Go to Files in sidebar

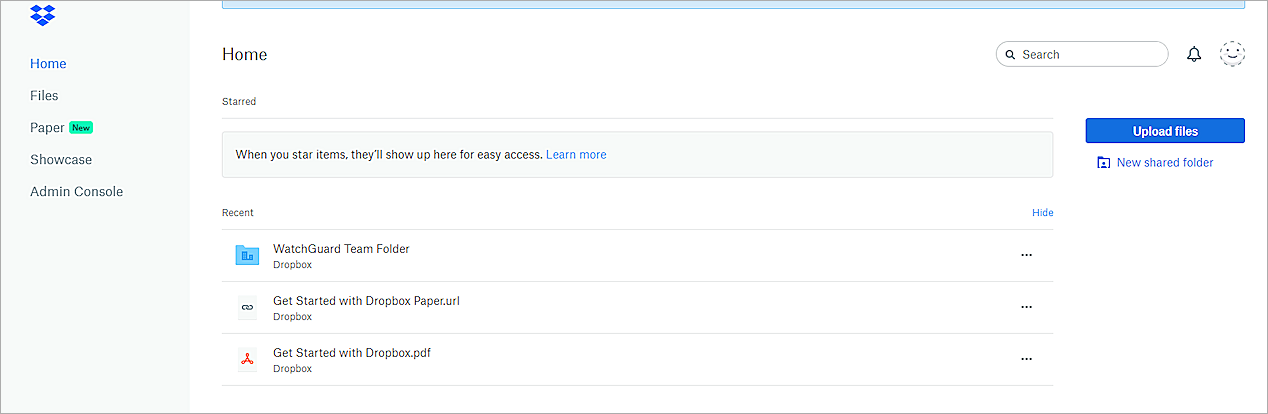click(44, 96)
